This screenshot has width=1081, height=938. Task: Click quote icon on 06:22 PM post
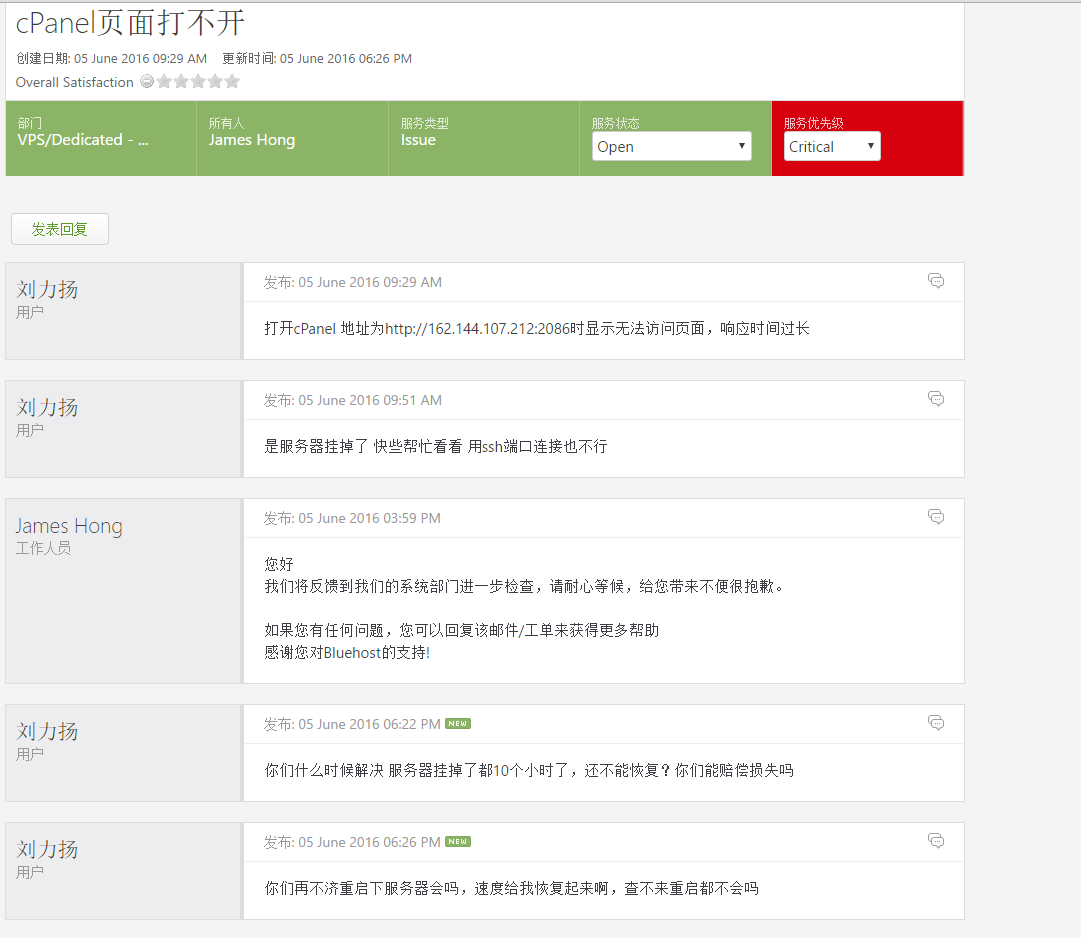click(x=936, y=722)
